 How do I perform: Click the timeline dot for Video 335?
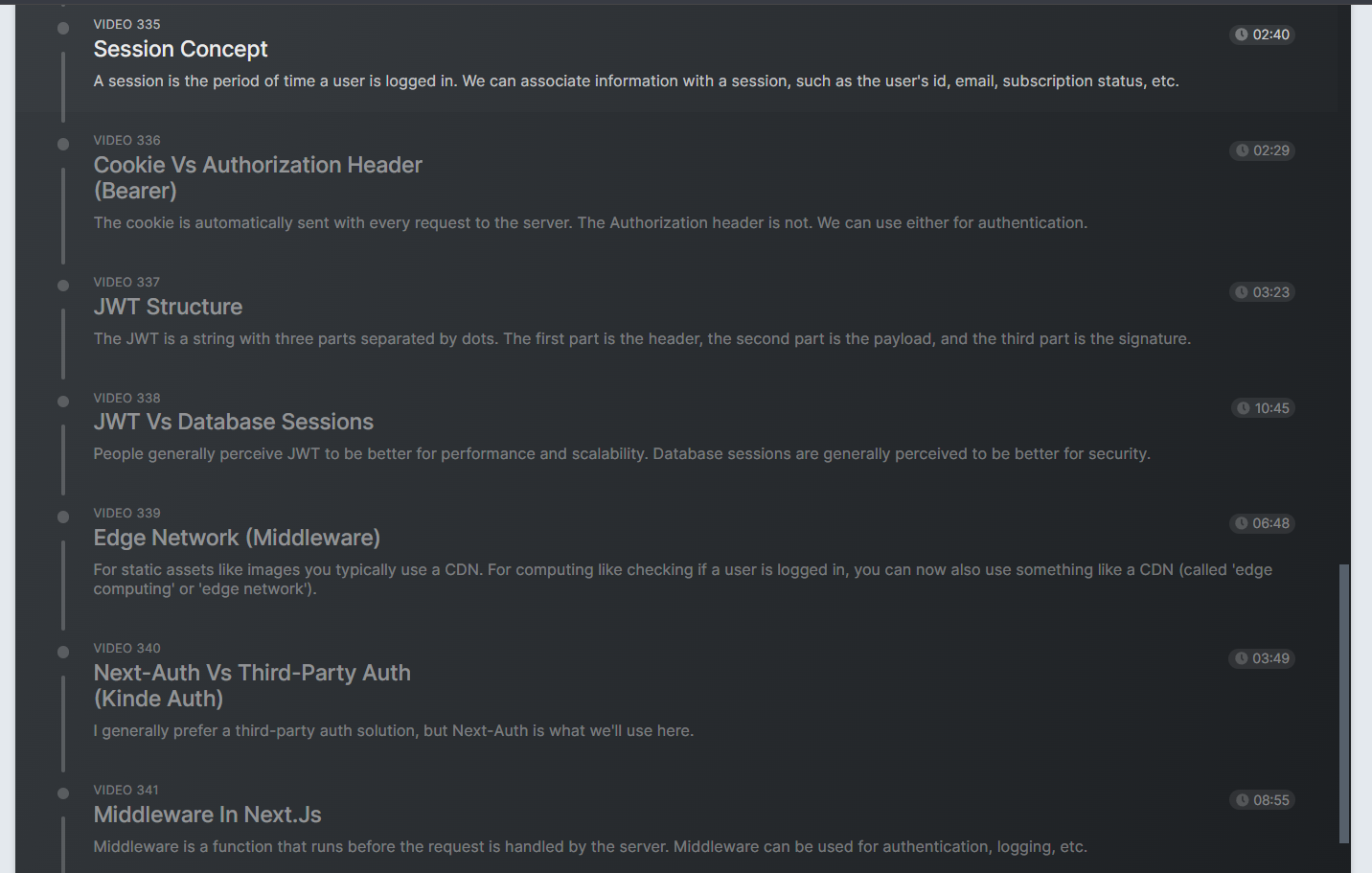(x=63, y=29)
